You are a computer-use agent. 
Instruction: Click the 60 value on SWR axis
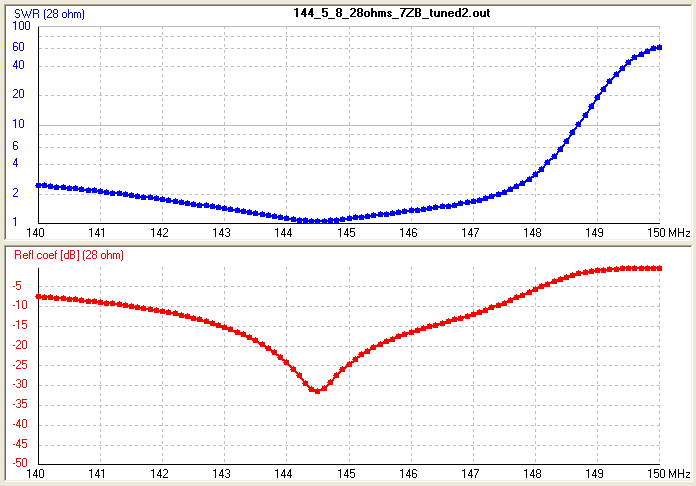[x=18, y=47]
